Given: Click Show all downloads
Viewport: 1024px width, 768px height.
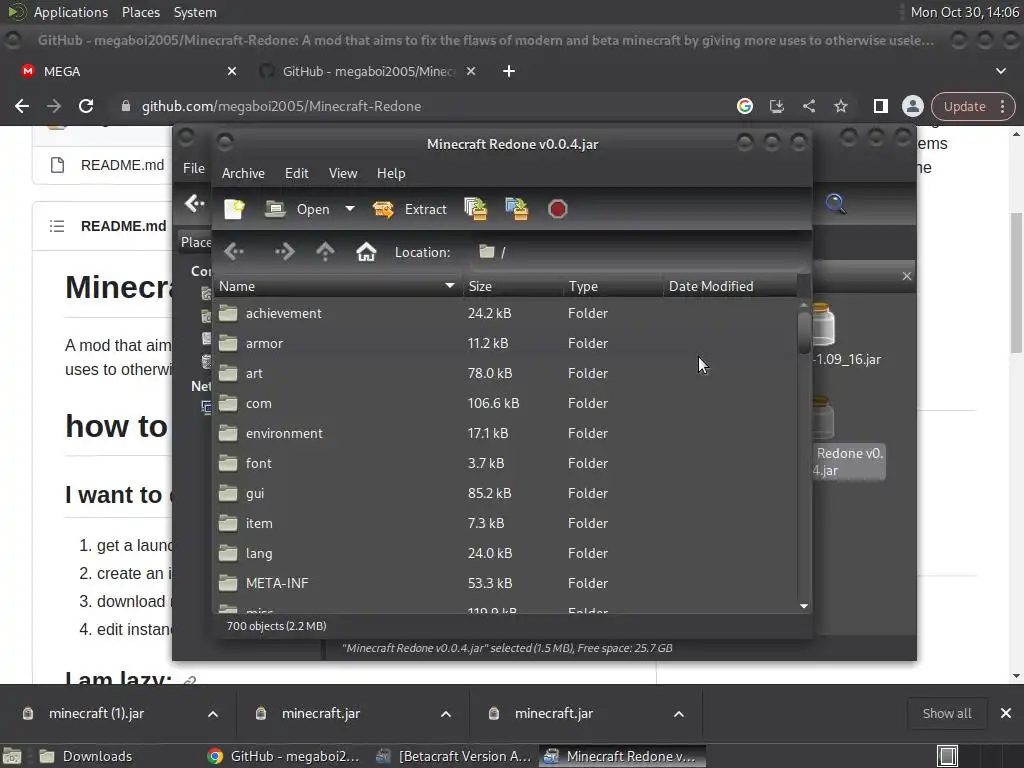Looking at the screenshot, I should [946, 713].
